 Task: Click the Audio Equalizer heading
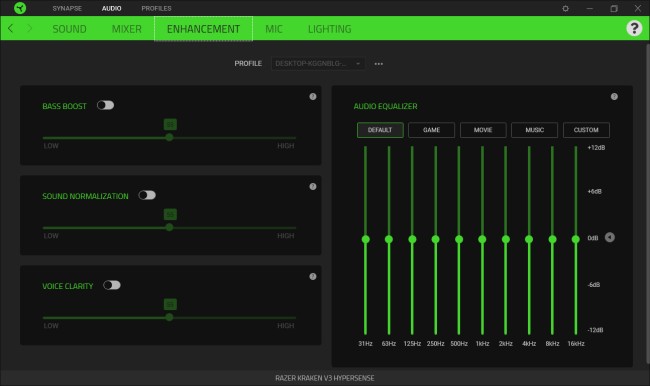pyautogui.click(x=386, y=106)
